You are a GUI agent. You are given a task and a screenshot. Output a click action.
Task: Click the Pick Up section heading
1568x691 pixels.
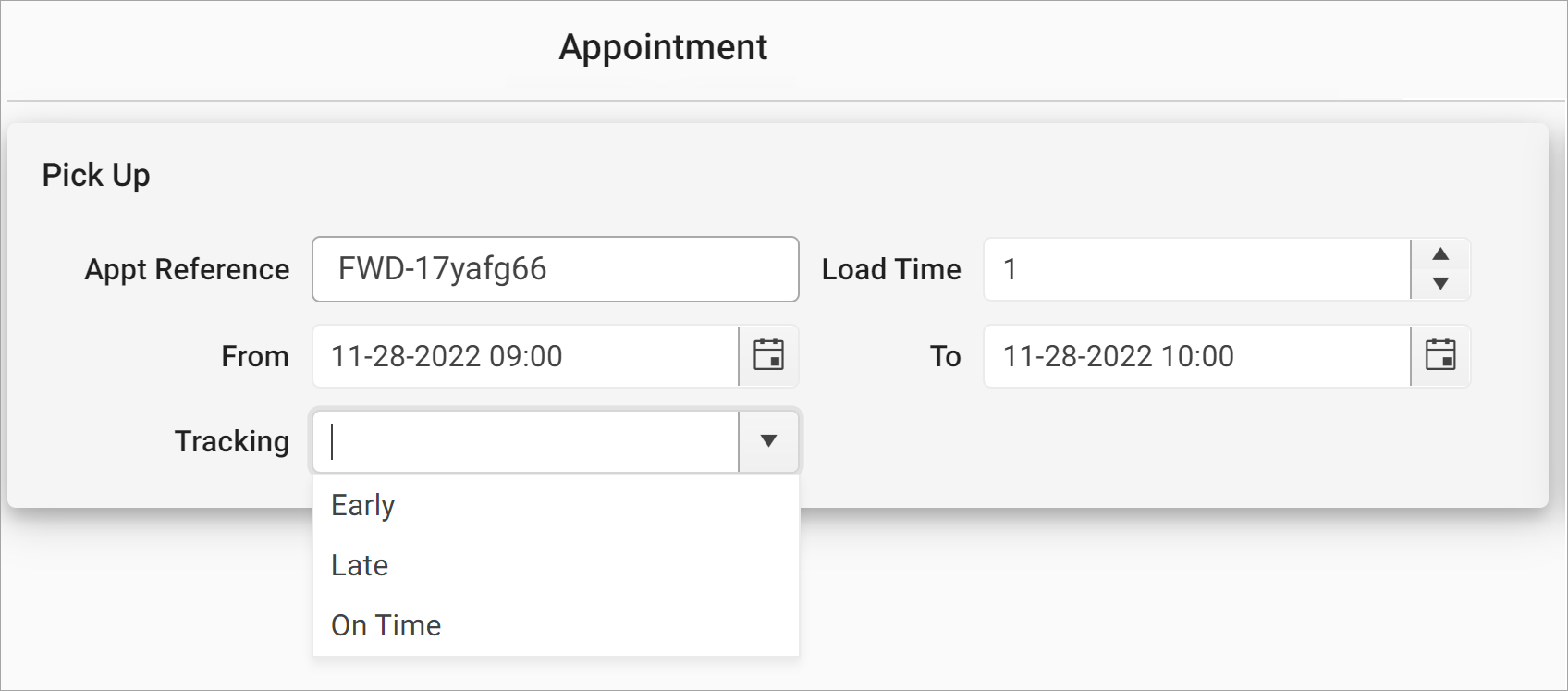(x=95, y=174)
